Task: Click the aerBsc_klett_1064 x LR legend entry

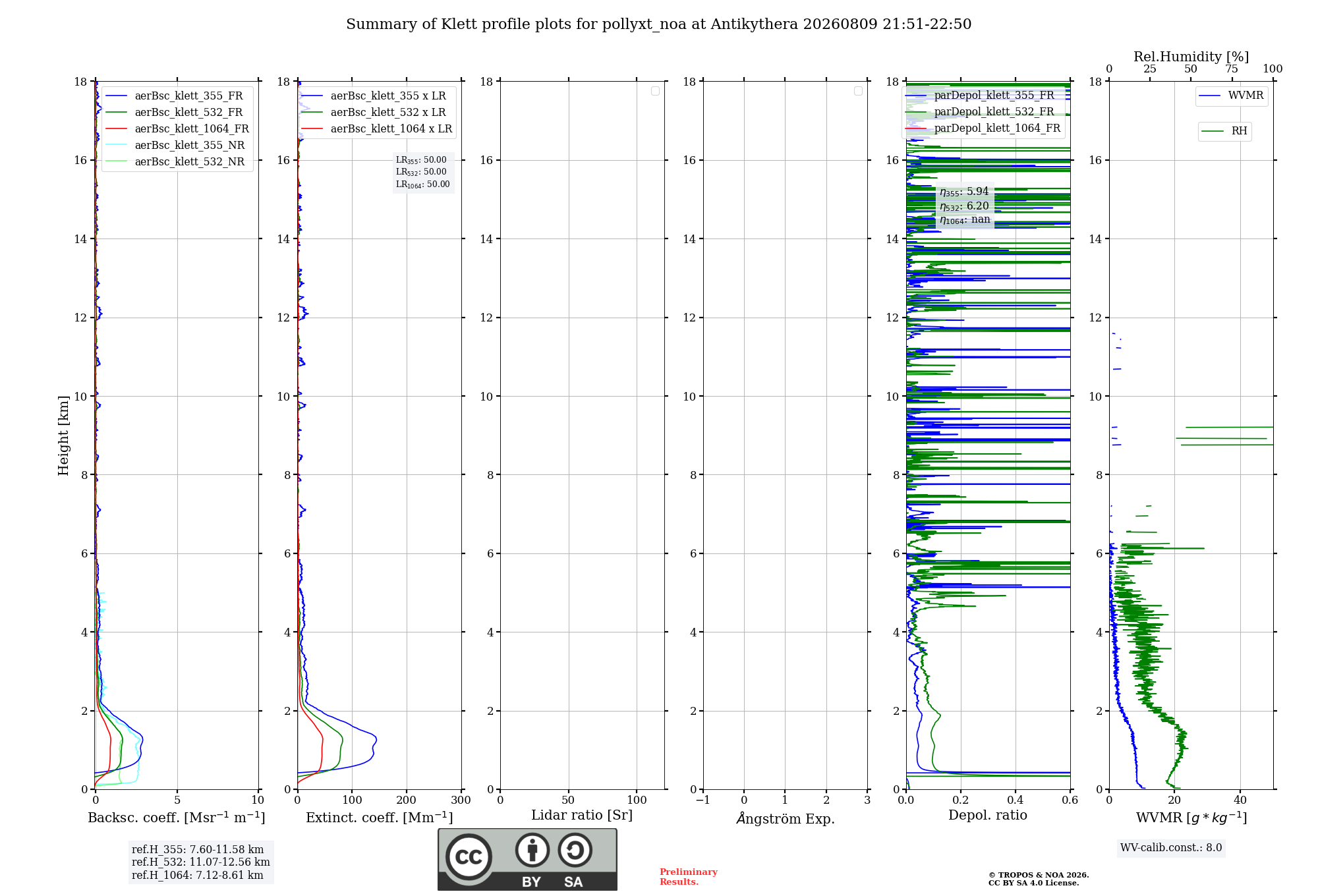Action: 377,129
